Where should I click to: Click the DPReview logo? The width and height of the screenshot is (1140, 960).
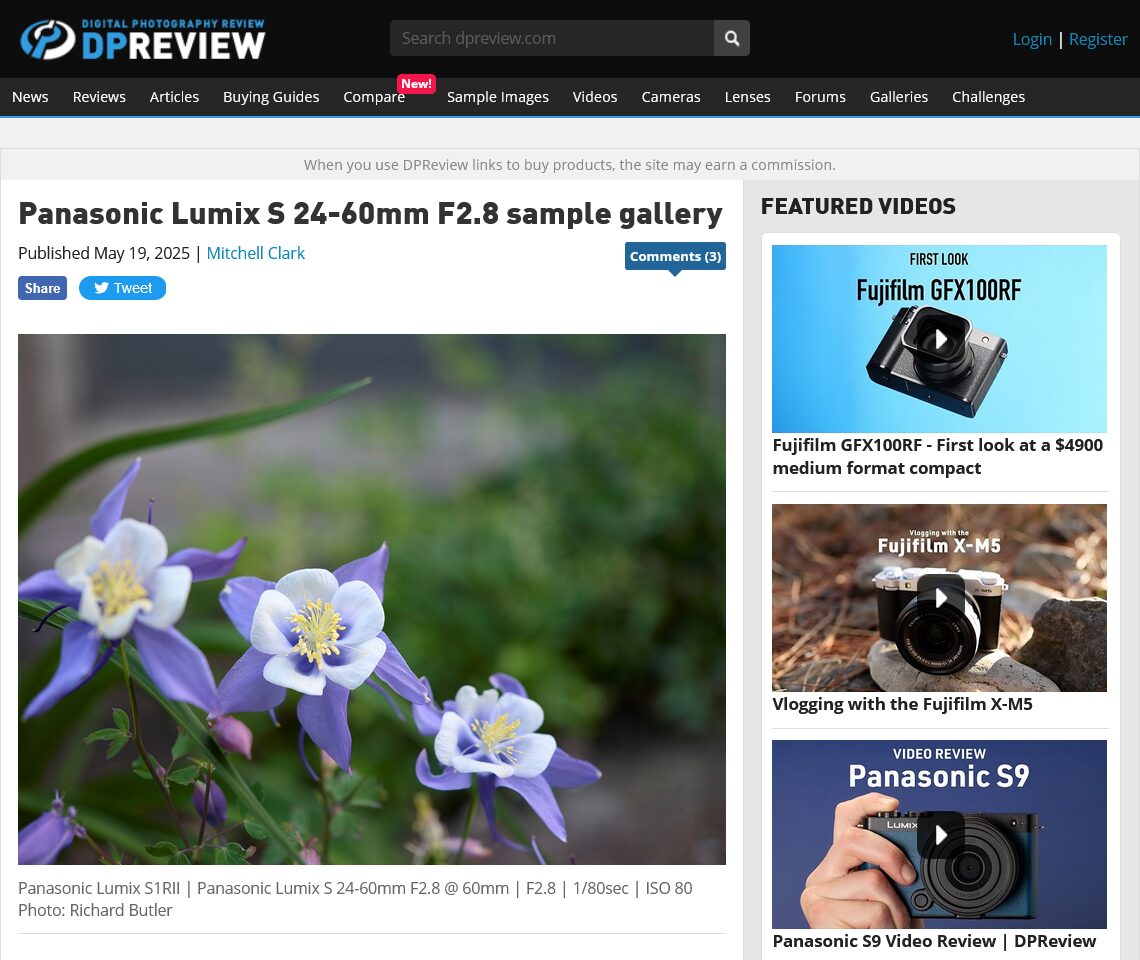[x=142, y=39]
